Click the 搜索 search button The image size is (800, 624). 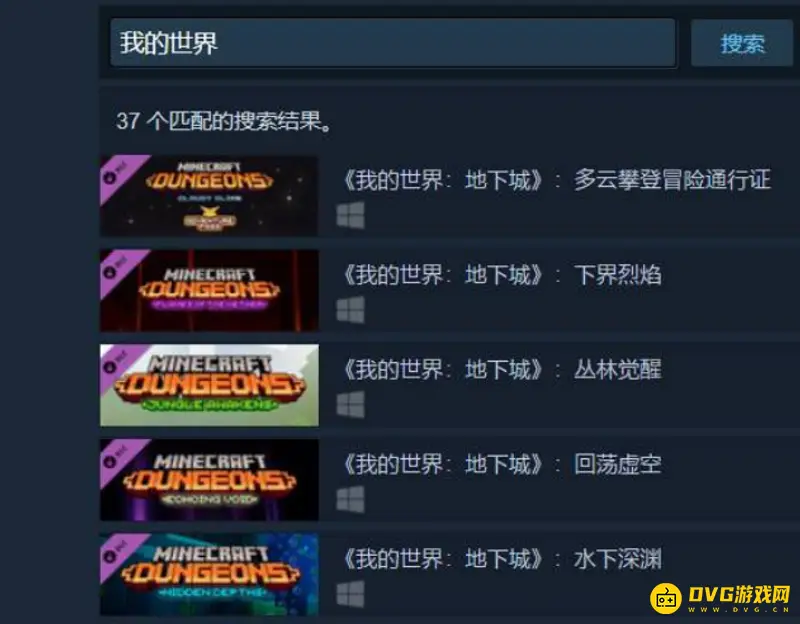pyautogui.click(x=741, y=43)
